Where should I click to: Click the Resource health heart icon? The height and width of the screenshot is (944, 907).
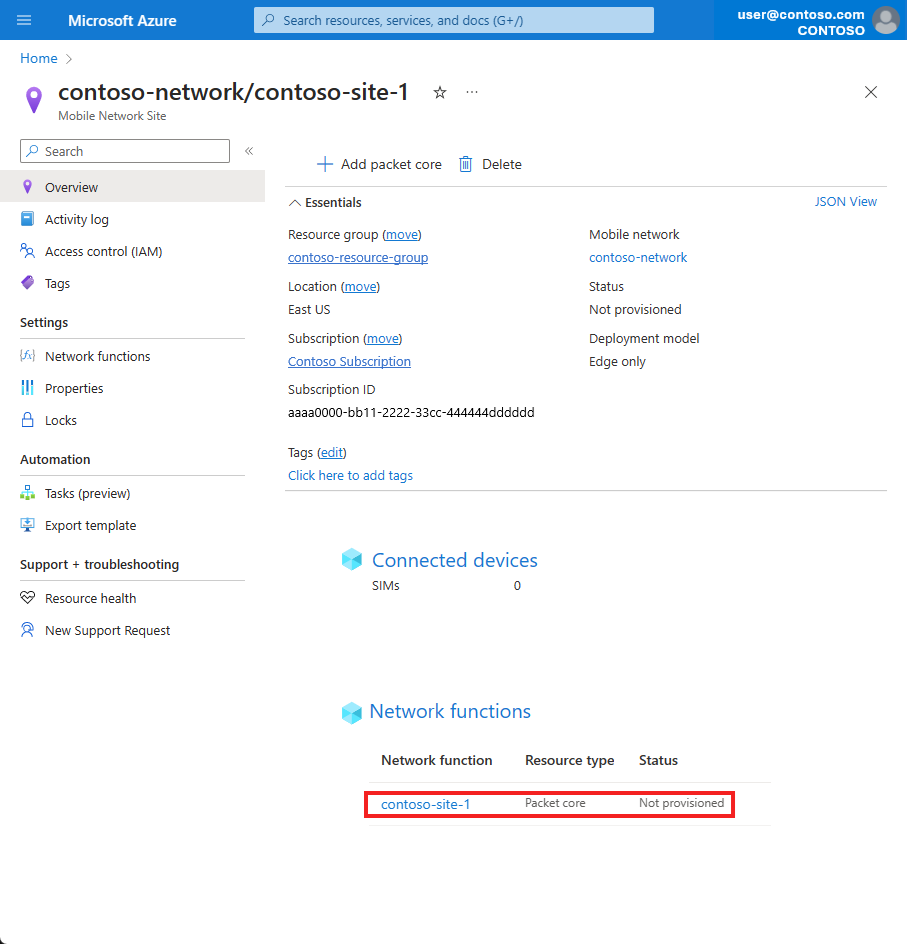click(28, 597)
